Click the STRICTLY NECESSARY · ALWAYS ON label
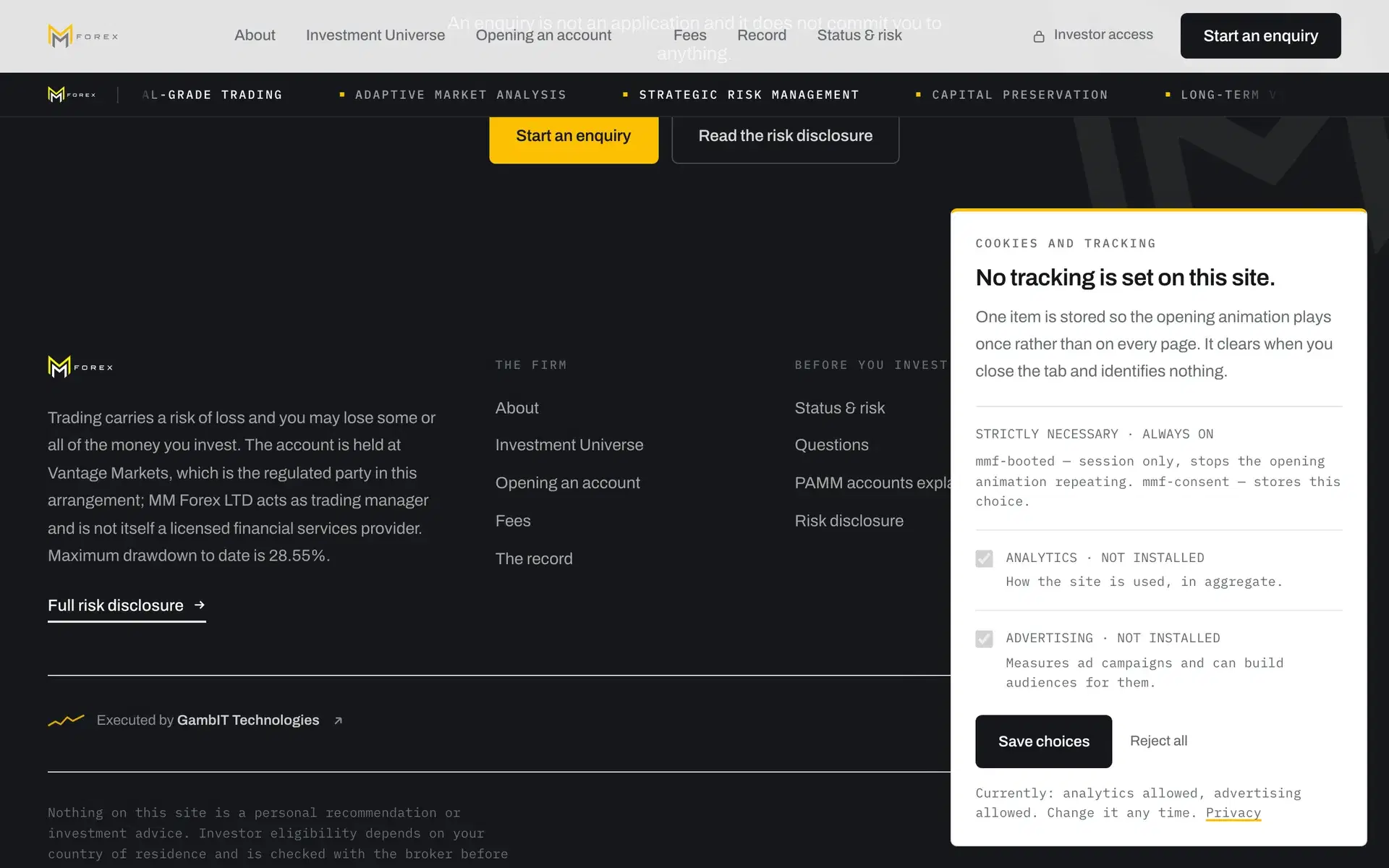Image resolution: width=1389 pixels, height=868 pixels. [x=1095, y=434]
